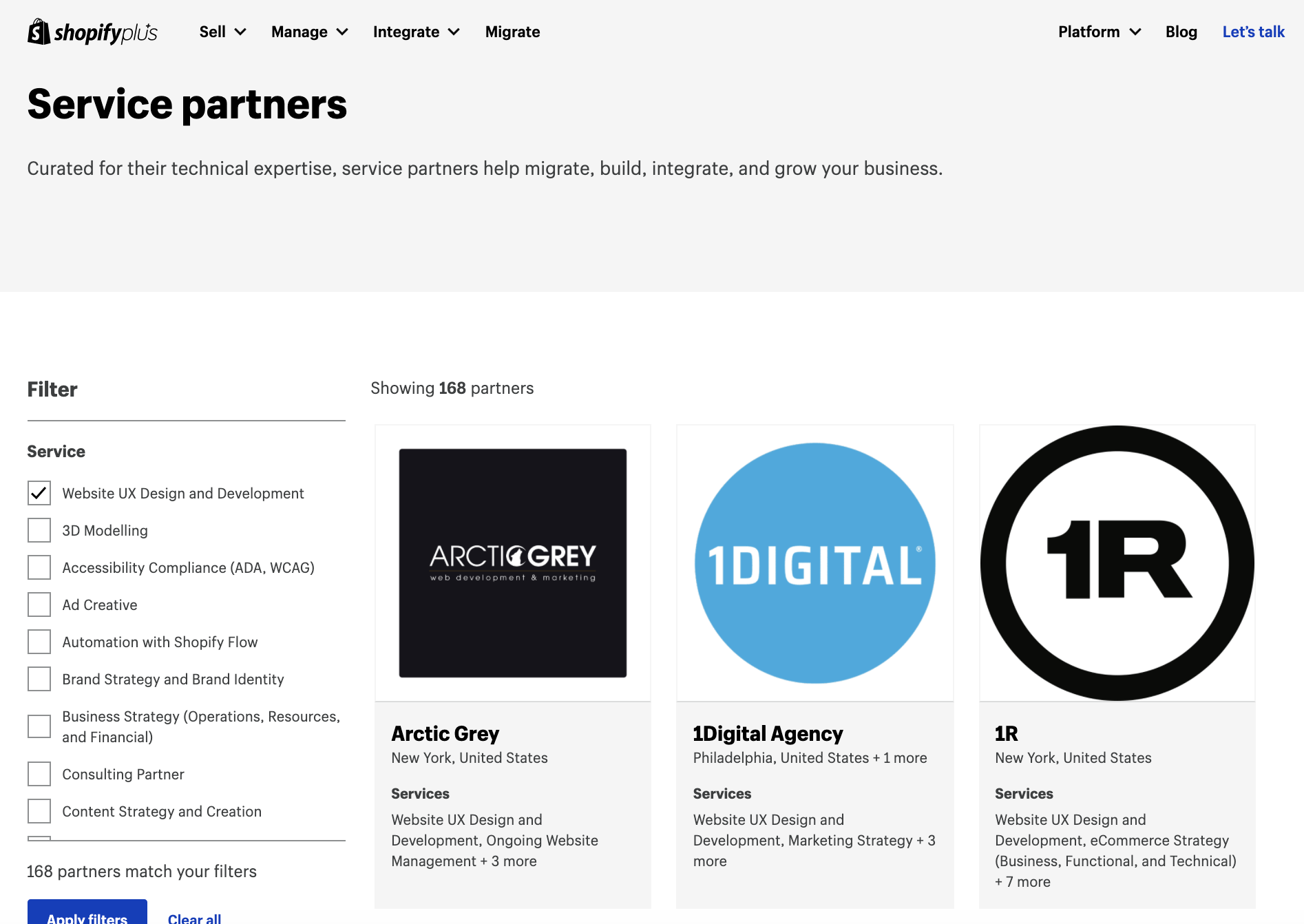Enable Content Strategy and Creation filter
This screenshot has height=924, width=1304.
pyautogui.click(x=39, y=811)
